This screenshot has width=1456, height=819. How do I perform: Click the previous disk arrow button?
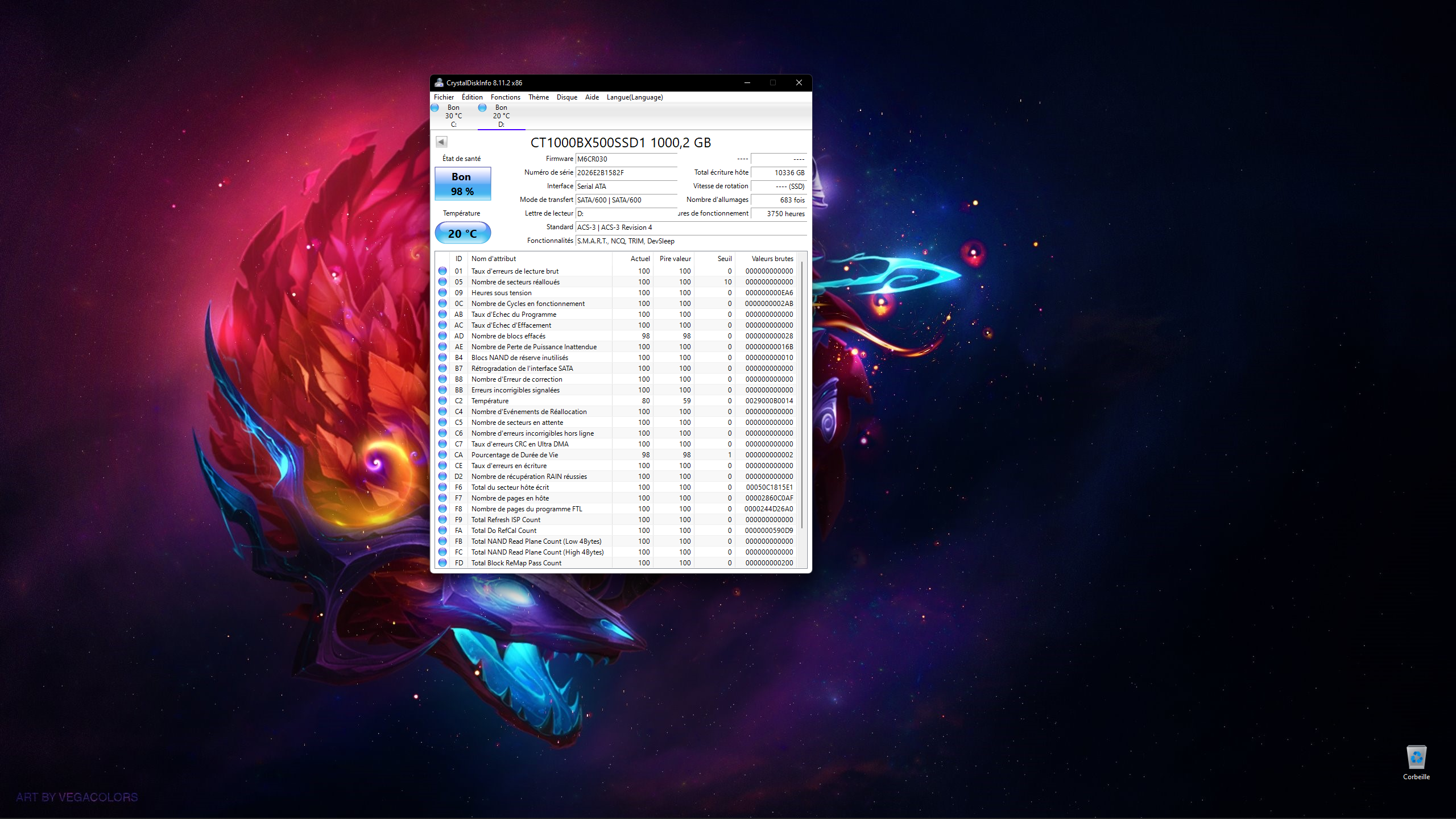441,142
